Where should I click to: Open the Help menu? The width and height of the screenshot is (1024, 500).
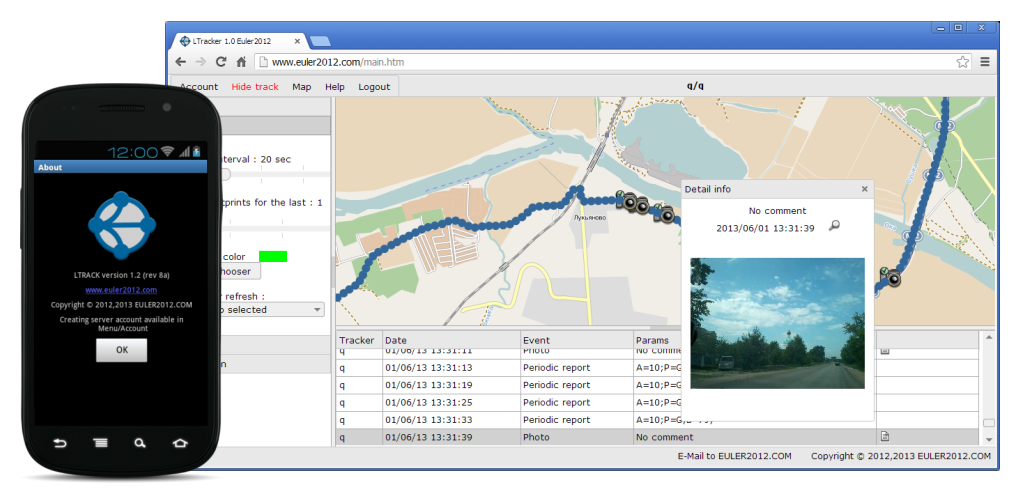335,87
